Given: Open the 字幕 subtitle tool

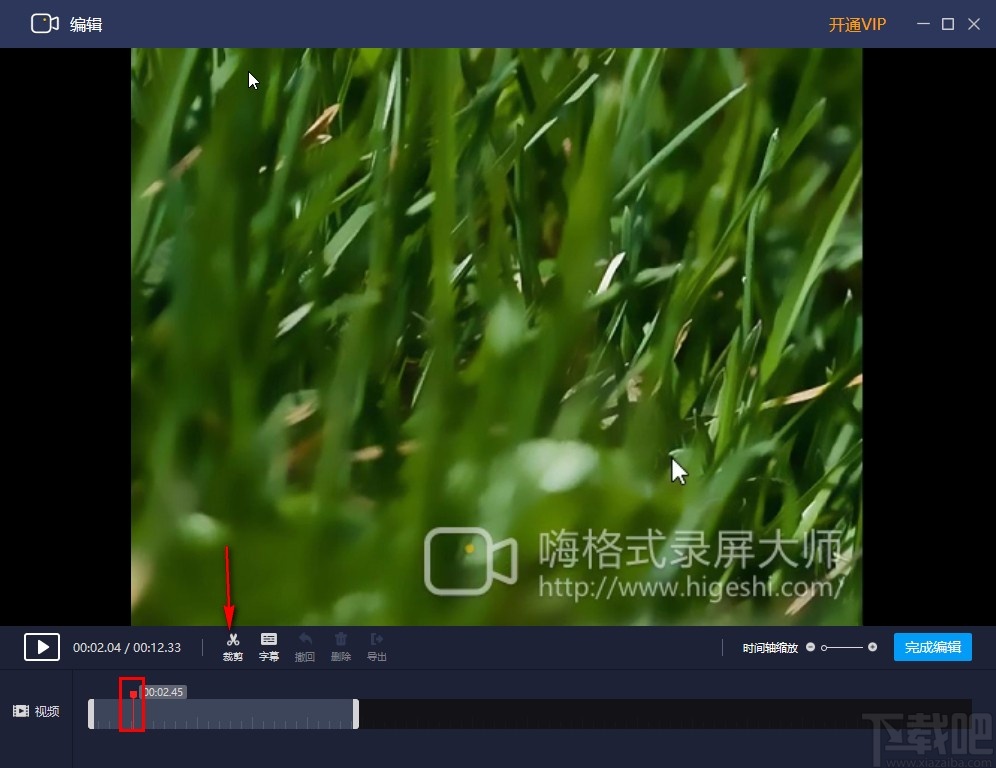Looking at the screenshot, I should coord(269,647).
